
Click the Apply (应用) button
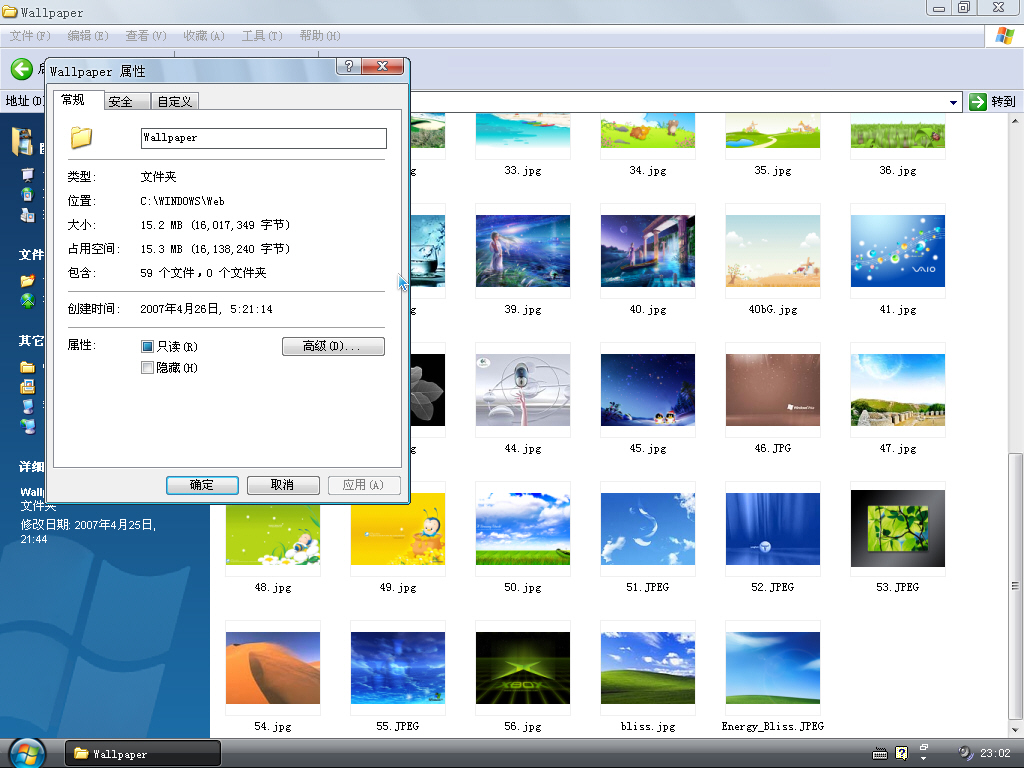click(x=364, y=485)
